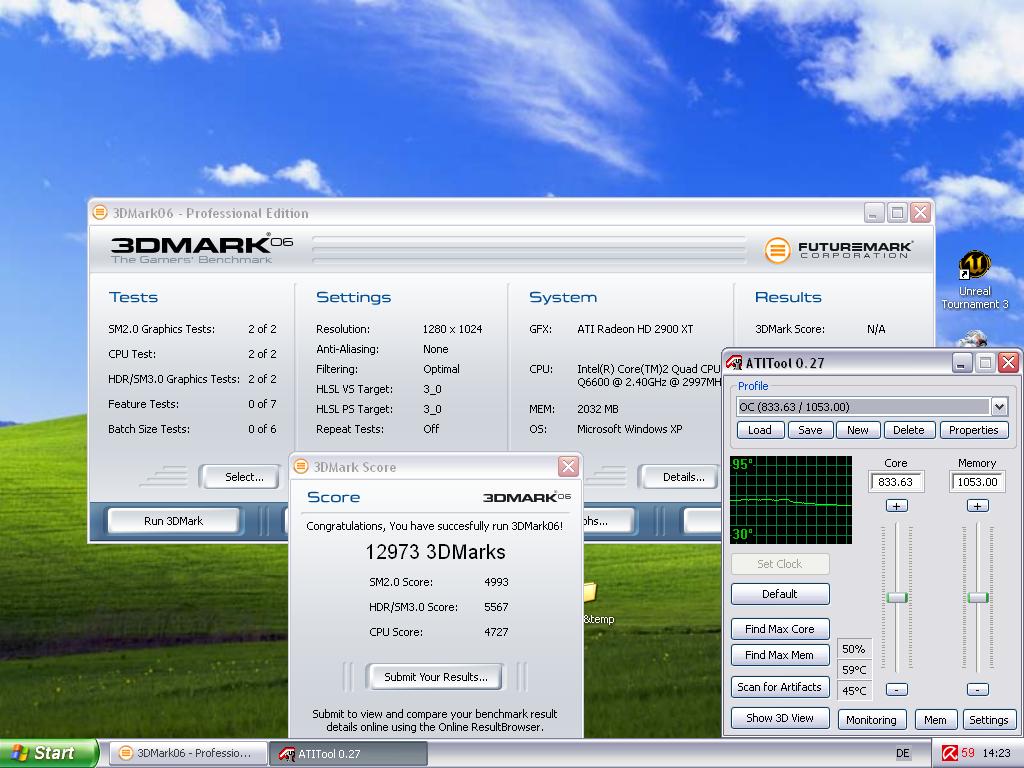
Task: Click Default clocks button
Action: (780, 594)
